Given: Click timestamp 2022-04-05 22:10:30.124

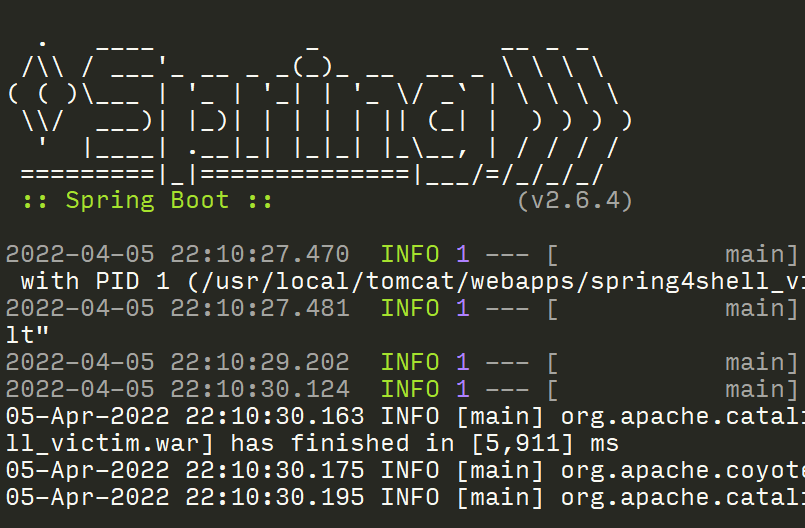Looking at the screenshot, I should coord(178,389).
